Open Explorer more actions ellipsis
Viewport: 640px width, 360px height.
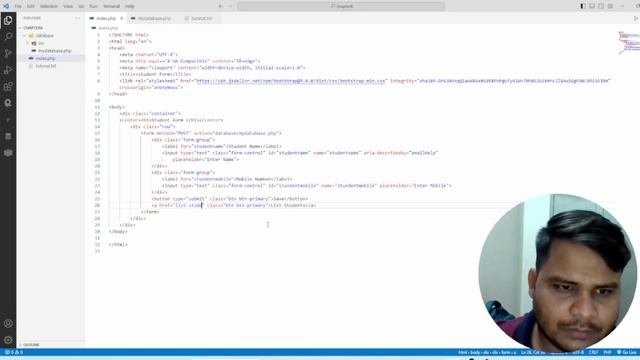[x=78, y=18]
